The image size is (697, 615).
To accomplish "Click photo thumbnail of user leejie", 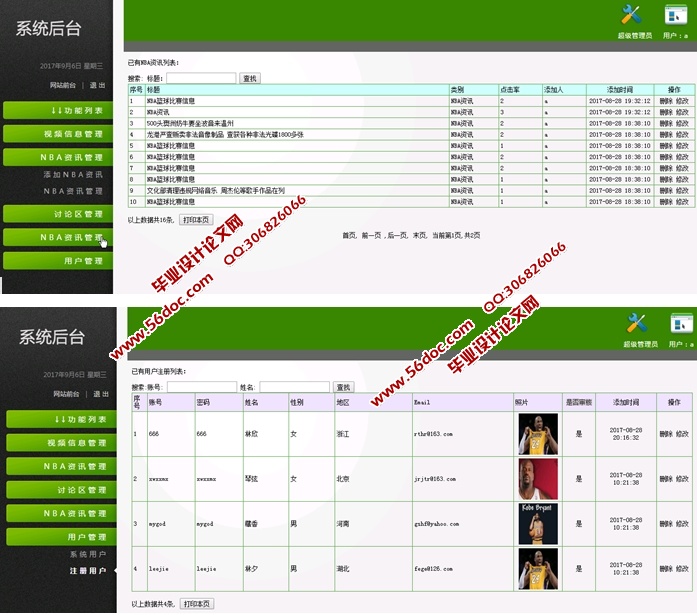I will [x=537, y=568].
